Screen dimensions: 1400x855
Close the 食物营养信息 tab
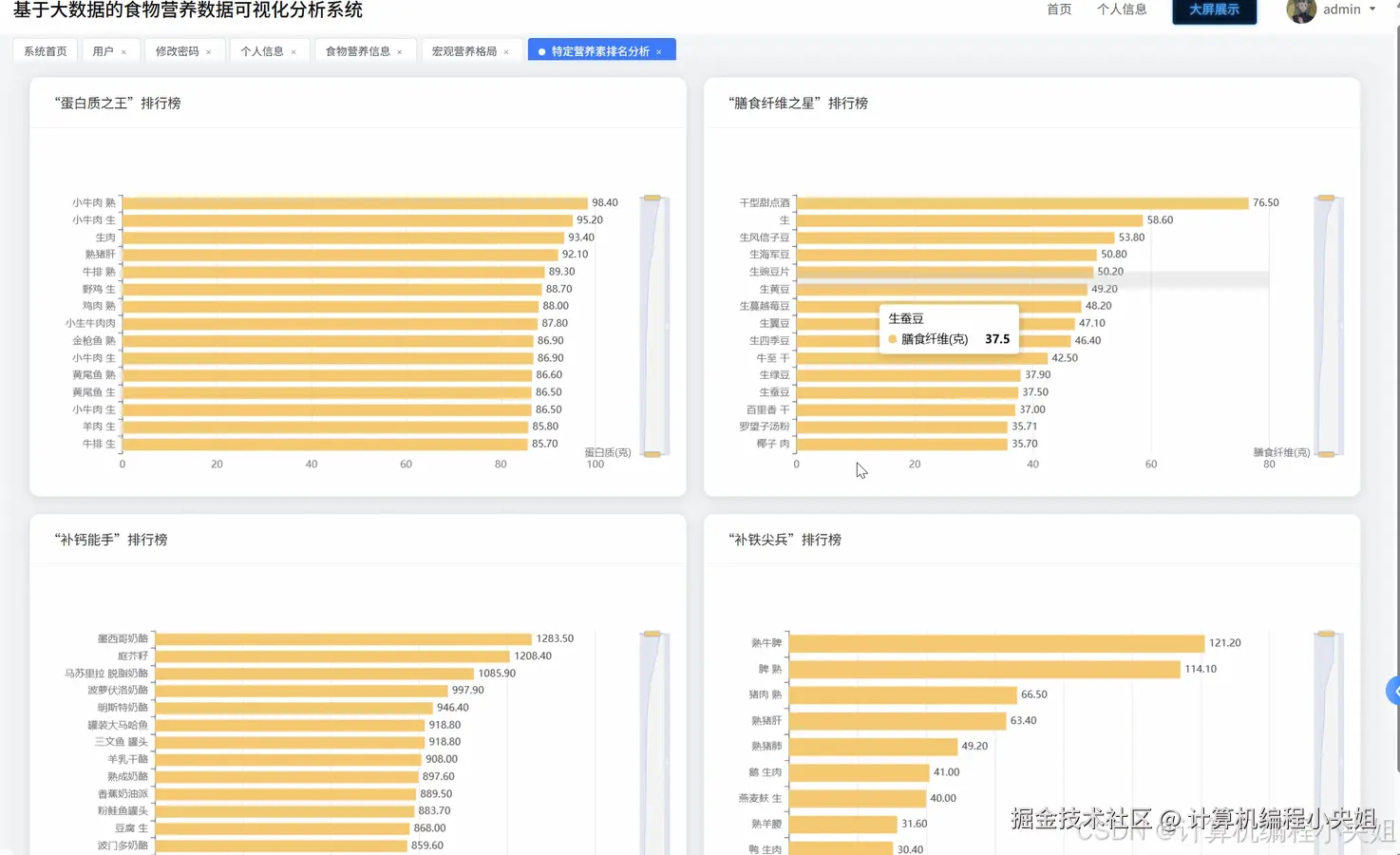(x=399, y=50)
